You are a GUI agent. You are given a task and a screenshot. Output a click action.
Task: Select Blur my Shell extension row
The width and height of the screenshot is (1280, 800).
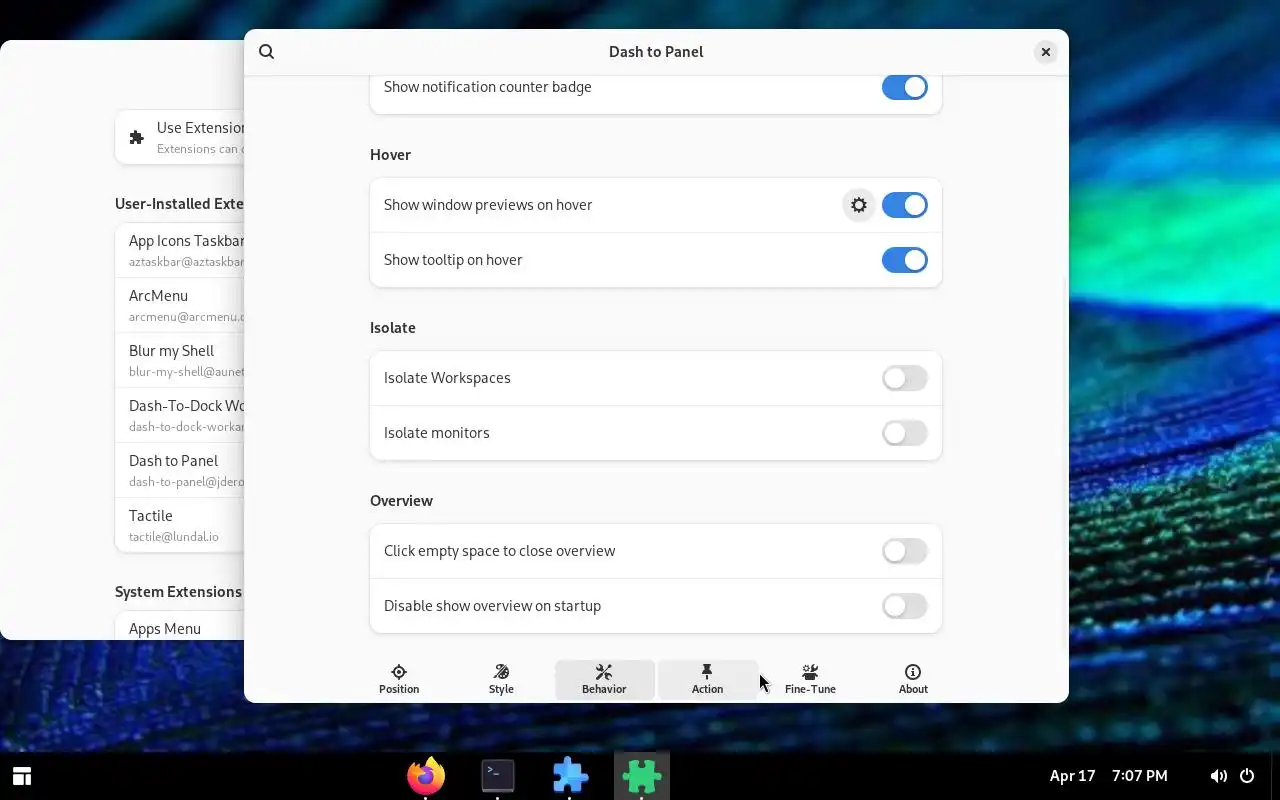180,360
